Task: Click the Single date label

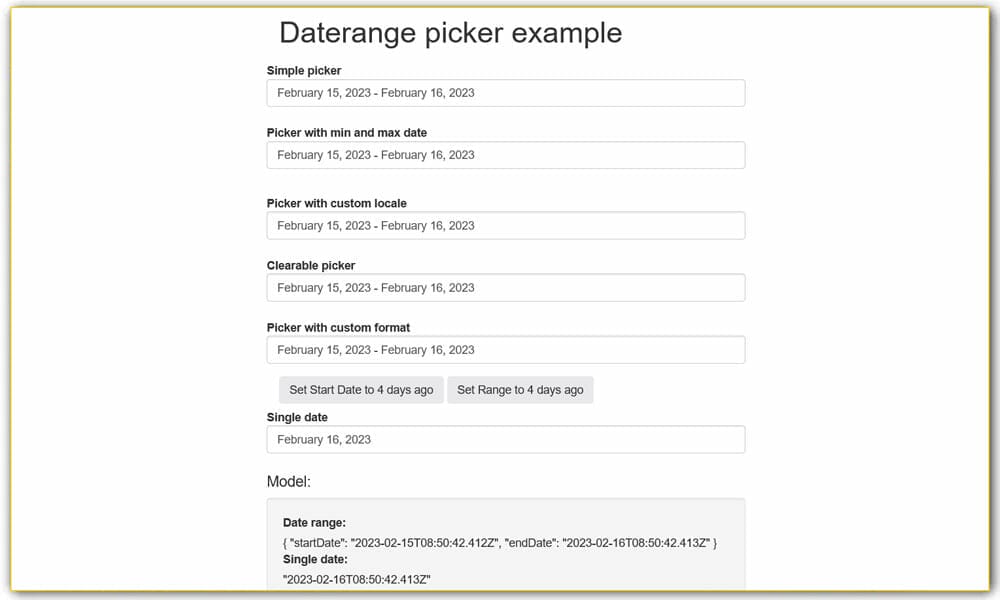Action: pos(297,417)
